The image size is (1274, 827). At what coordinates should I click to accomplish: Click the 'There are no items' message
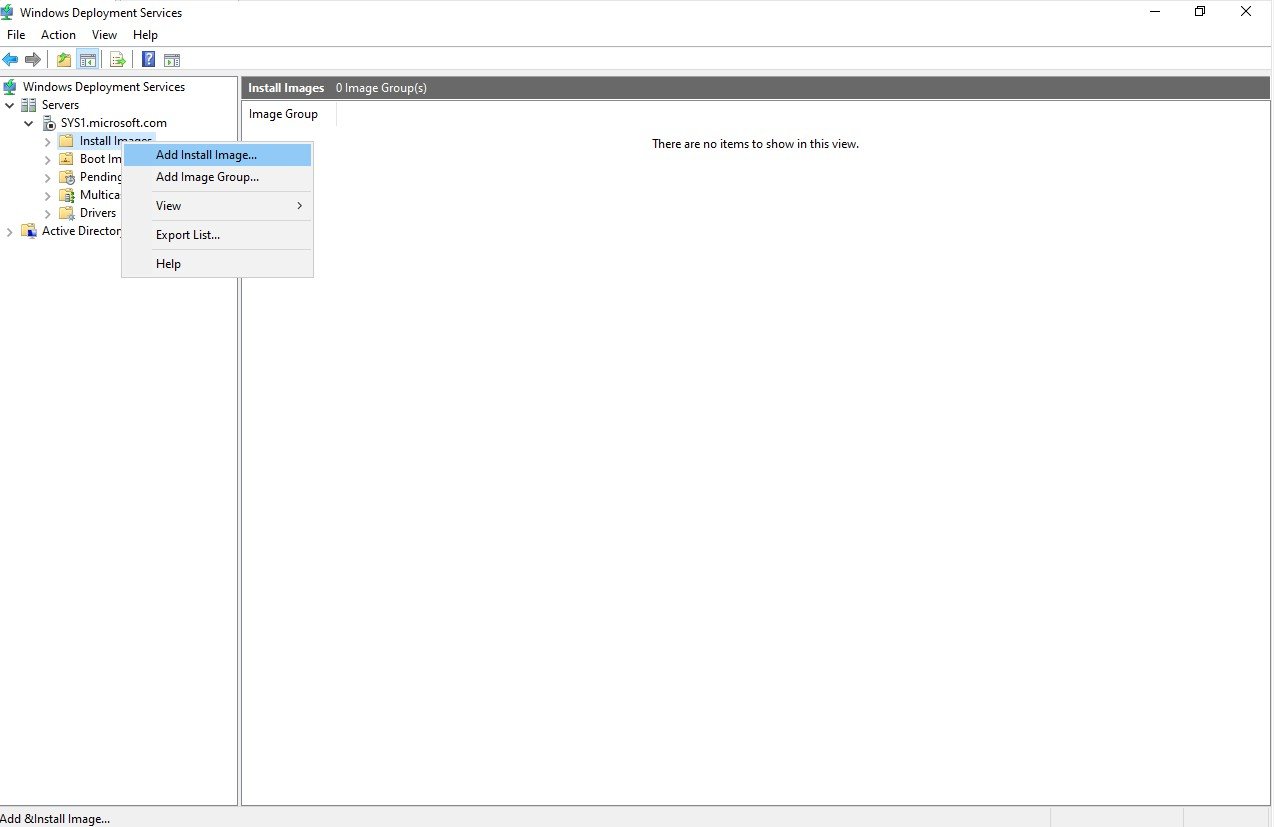pyautogui.click(x=755, y=144)
